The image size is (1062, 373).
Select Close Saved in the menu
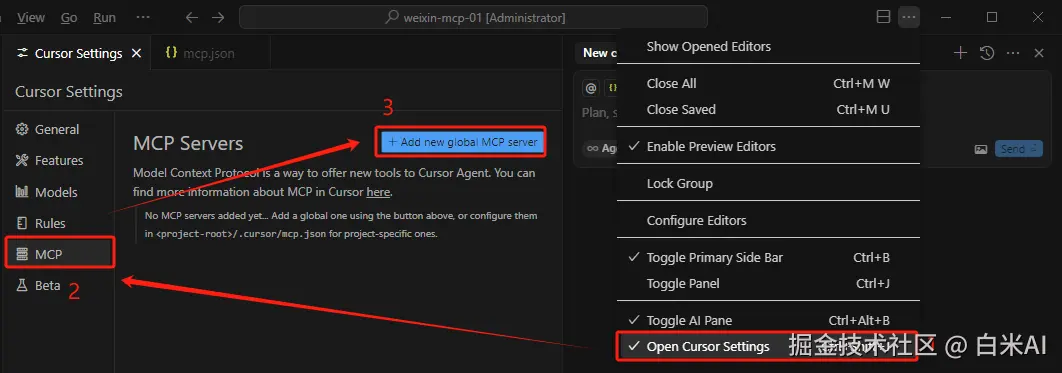[x=769, y=110]
